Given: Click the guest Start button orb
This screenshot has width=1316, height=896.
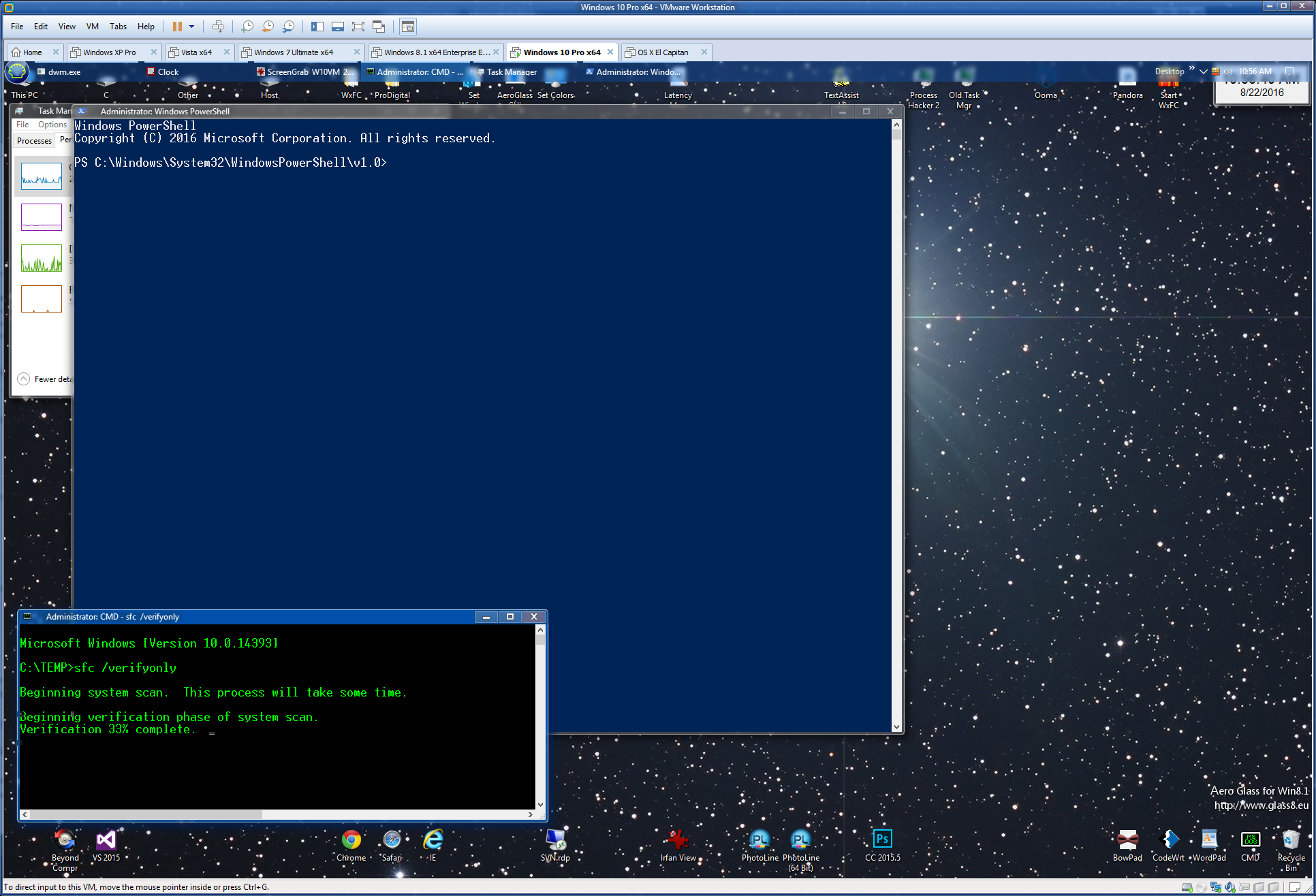Looking at the screenshot, I should [x=16, y=71].
